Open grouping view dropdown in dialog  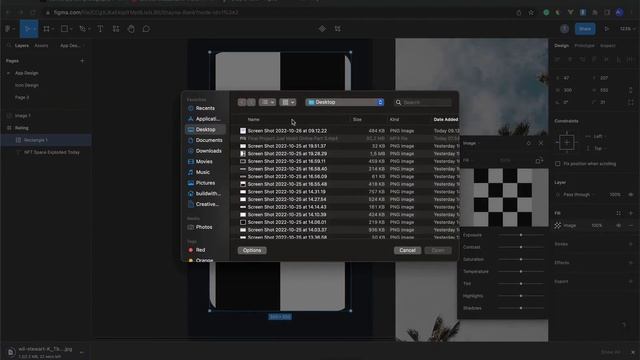pos(288,102)
